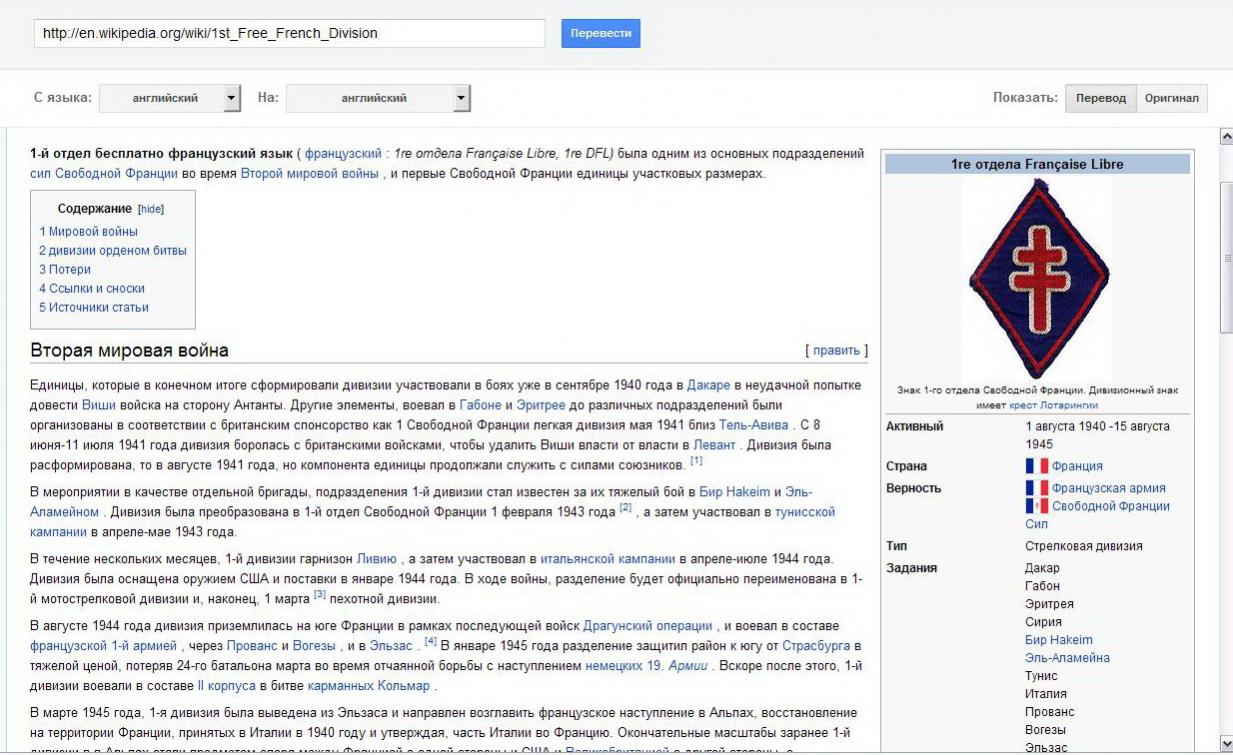Open the крест Лотарингии caption link

tap(1053, 405)
